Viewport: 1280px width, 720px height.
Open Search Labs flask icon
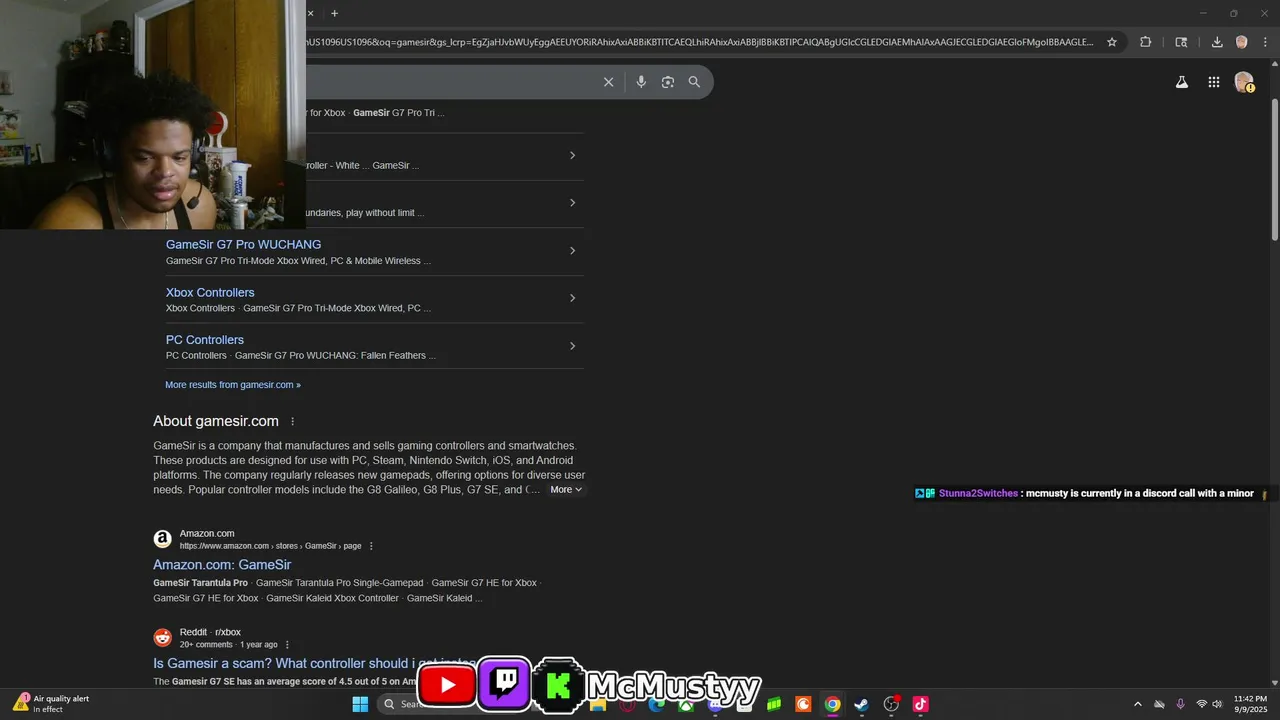pyautogui.click(x=1181, y=82)
